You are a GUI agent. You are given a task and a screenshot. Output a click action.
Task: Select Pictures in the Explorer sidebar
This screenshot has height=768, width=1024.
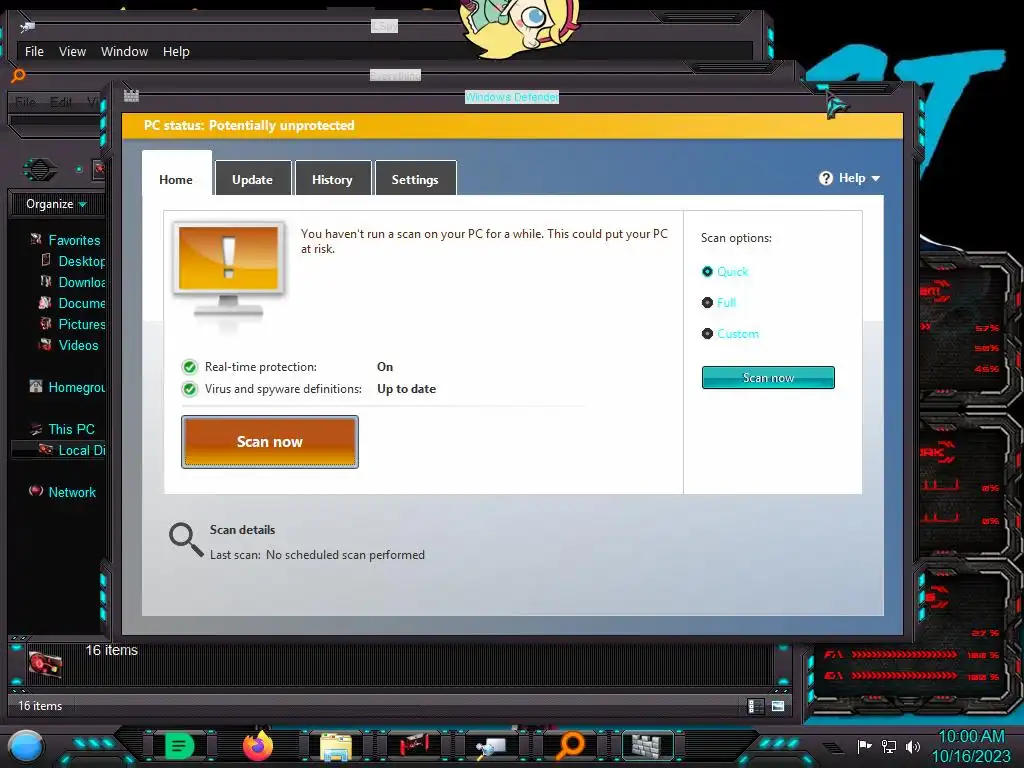tap(81, 324)
